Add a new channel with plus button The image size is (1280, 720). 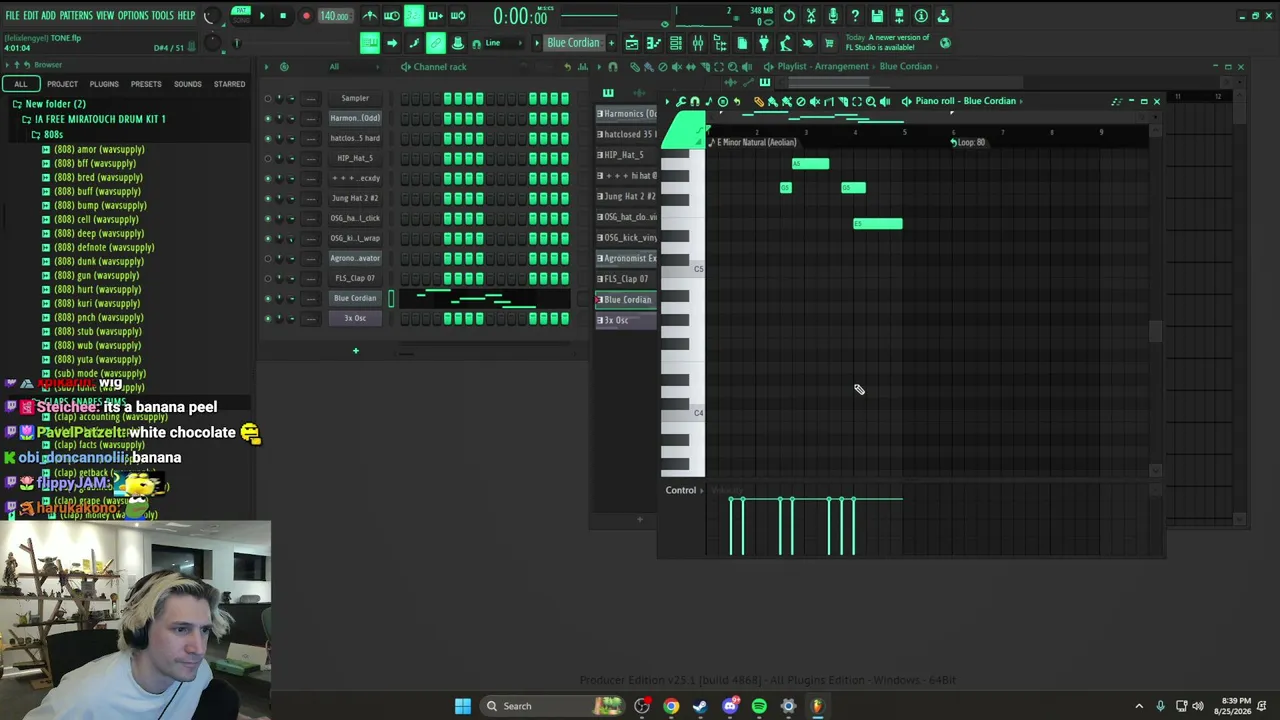(355, 351)
